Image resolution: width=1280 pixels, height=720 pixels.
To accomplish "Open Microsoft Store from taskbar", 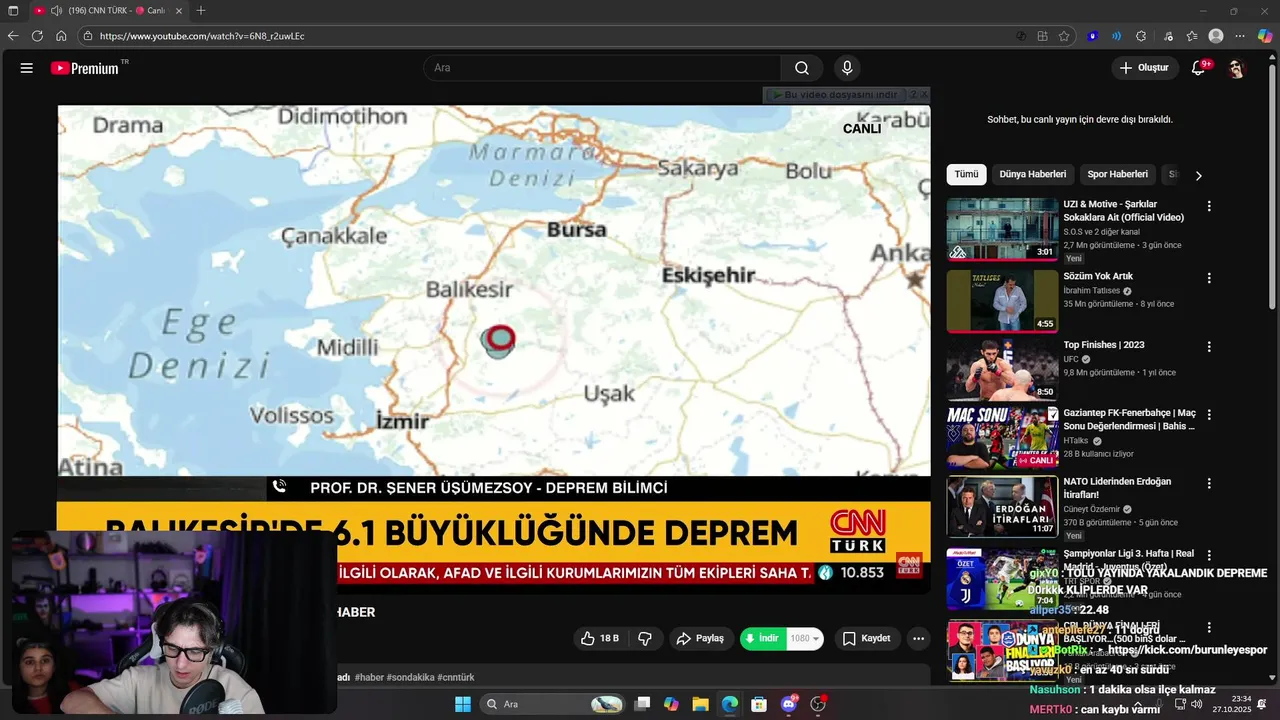I will pyautogui.click(x=759, y=704).
